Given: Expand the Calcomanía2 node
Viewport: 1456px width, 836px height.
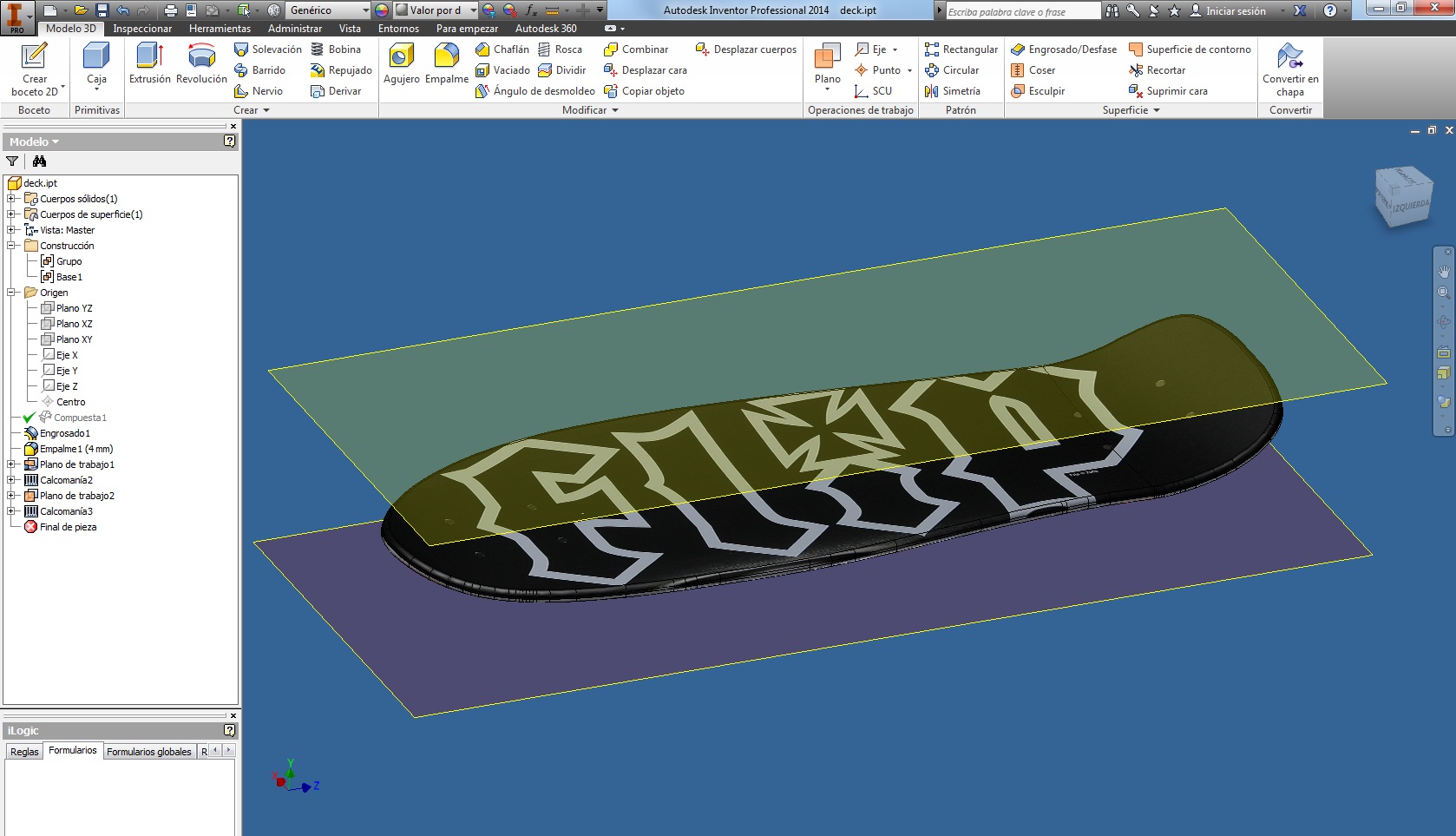Looking at the screenshot, I should coord(10,480).
